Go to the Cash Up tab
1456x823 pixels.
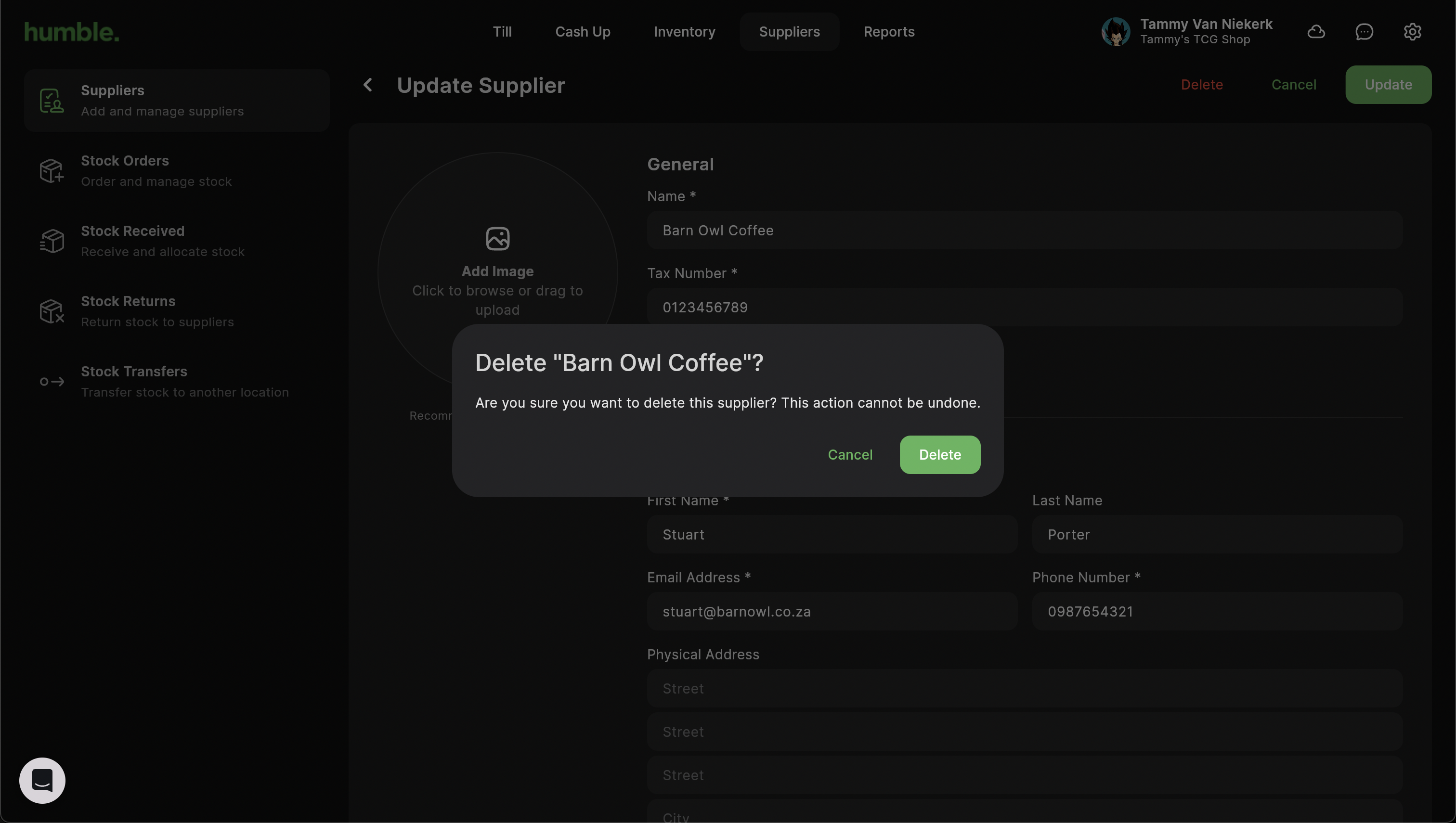point(583,32)
